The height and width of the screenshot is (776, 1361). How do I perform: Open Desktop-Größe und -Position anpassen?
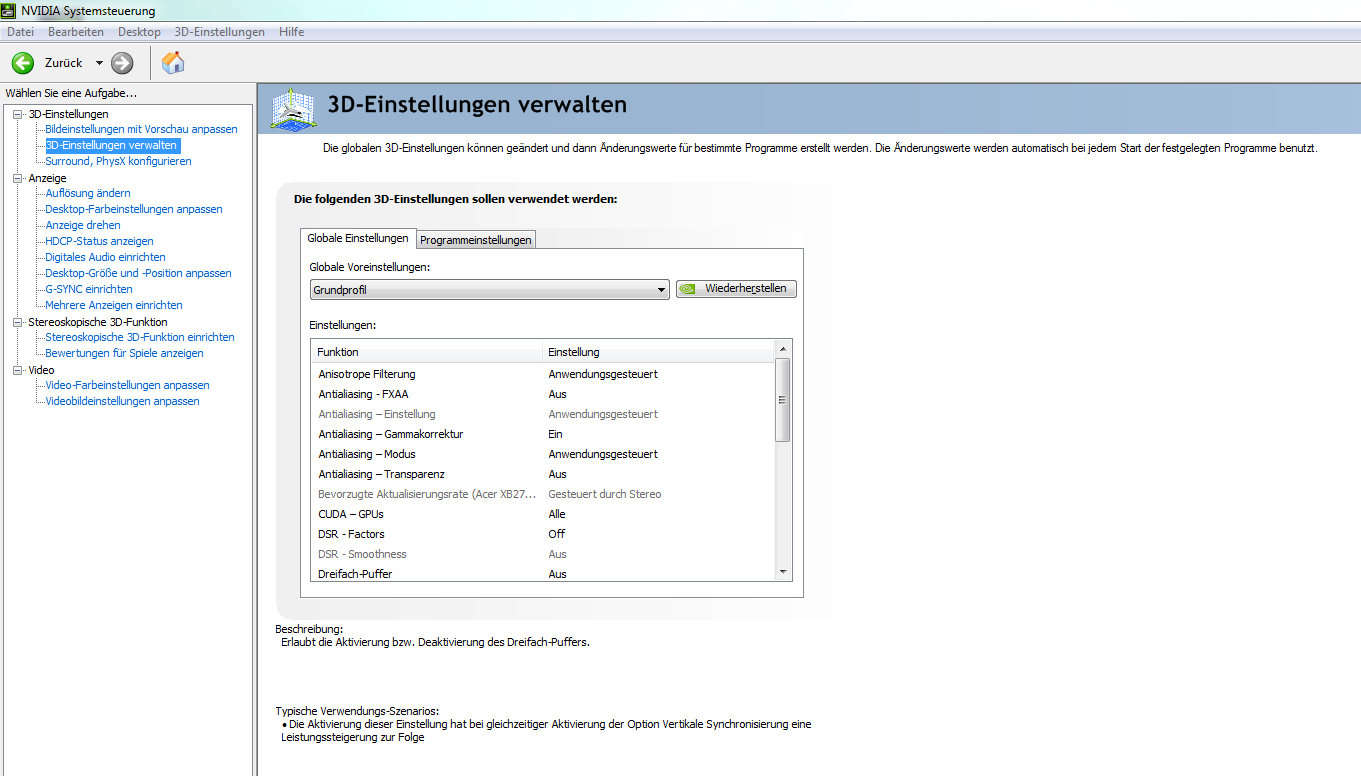[138, 273]
